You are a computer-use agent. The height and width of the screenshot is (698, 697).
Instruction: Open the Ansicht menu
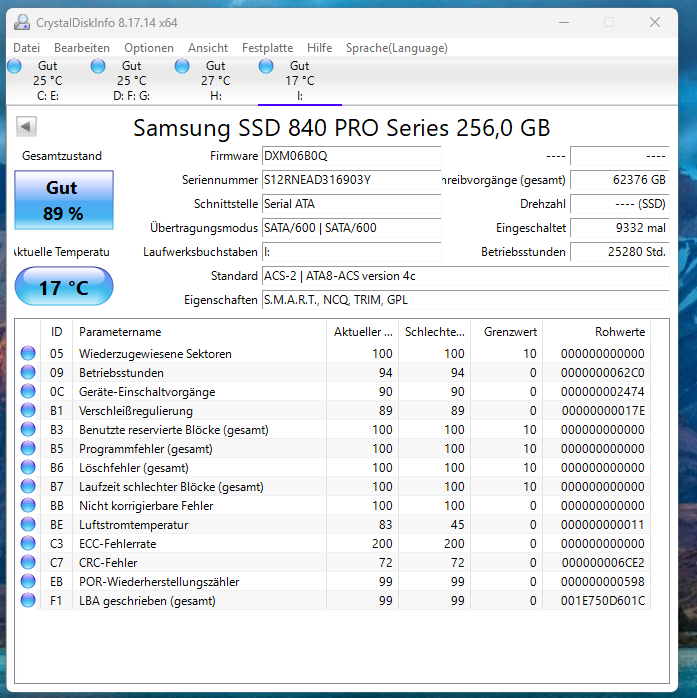[208, 48]
